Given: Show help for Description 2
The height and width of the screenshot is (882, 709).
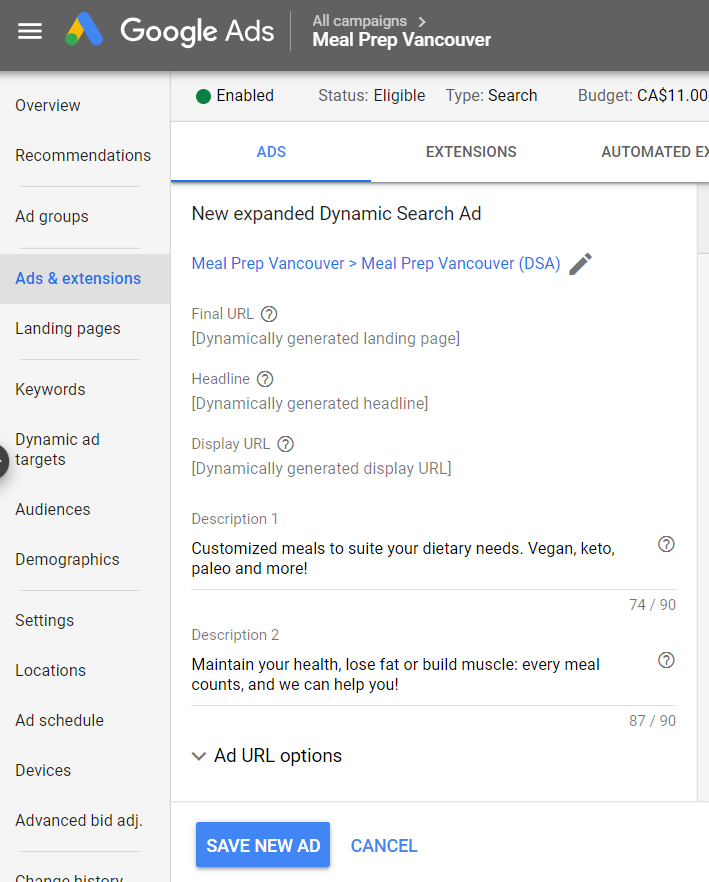Looking at the screenshot, I should pyautogui.click(x=666, y=660).
